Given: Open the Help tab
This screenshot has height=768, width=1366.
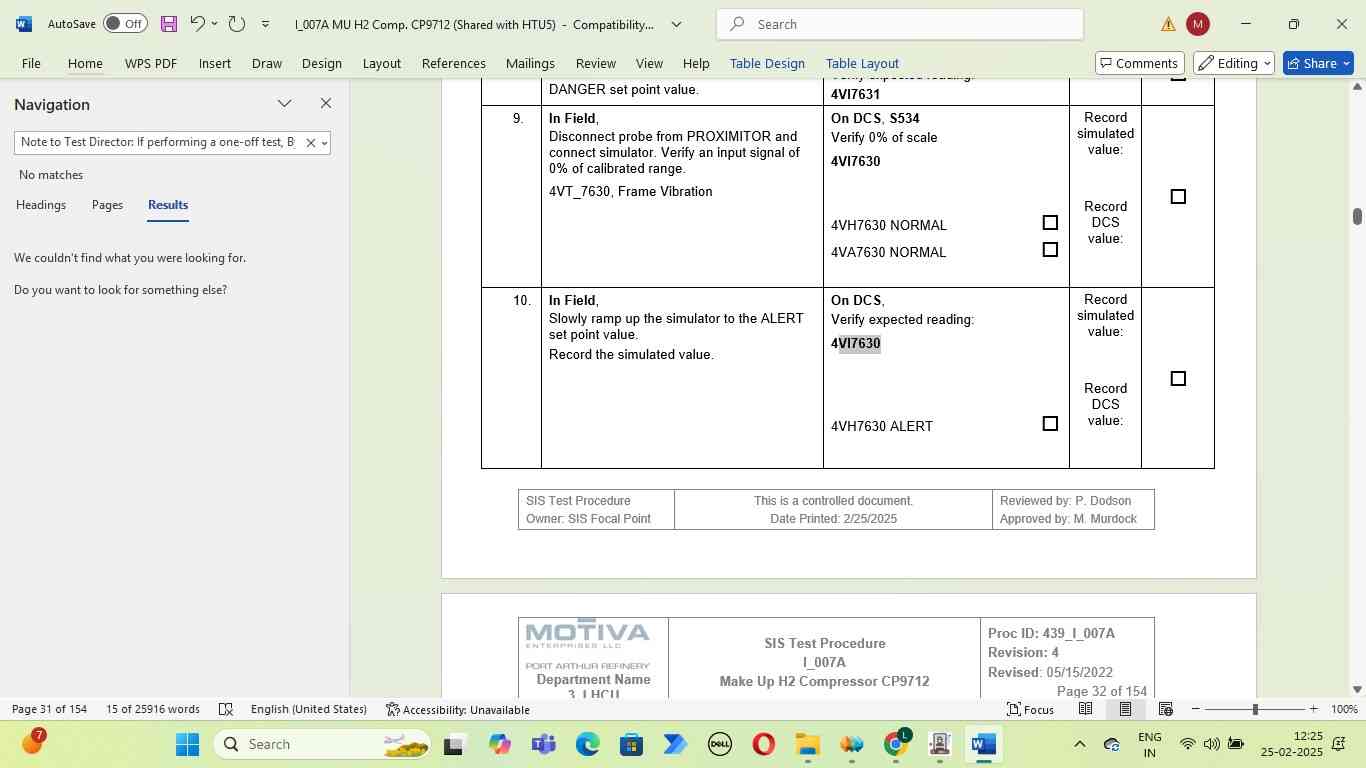Looking at the screenshot, I should click(x=696, y=63).
